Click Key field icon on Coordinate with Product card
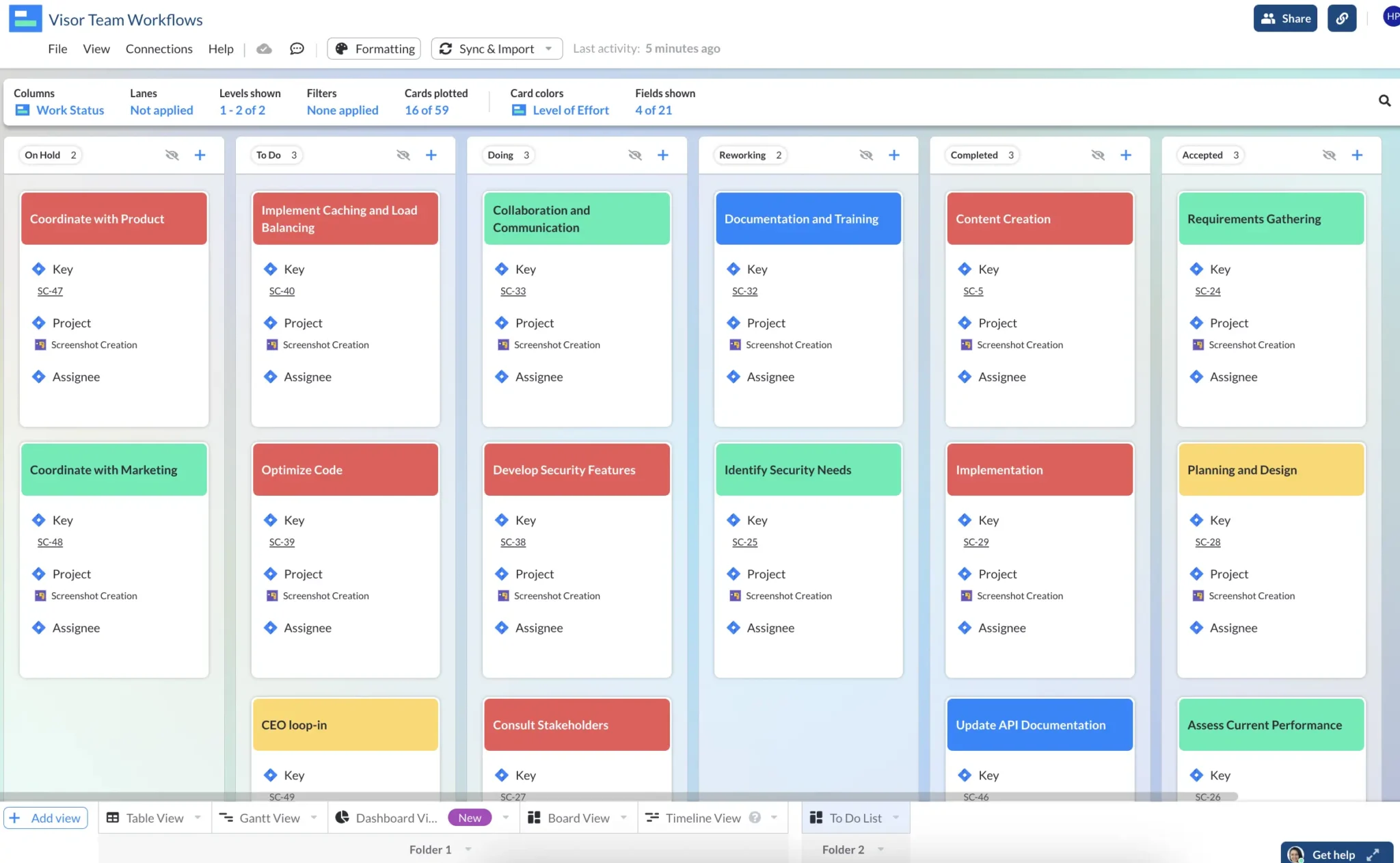This screenshot has height=863, width=1400. pos(39,269)
